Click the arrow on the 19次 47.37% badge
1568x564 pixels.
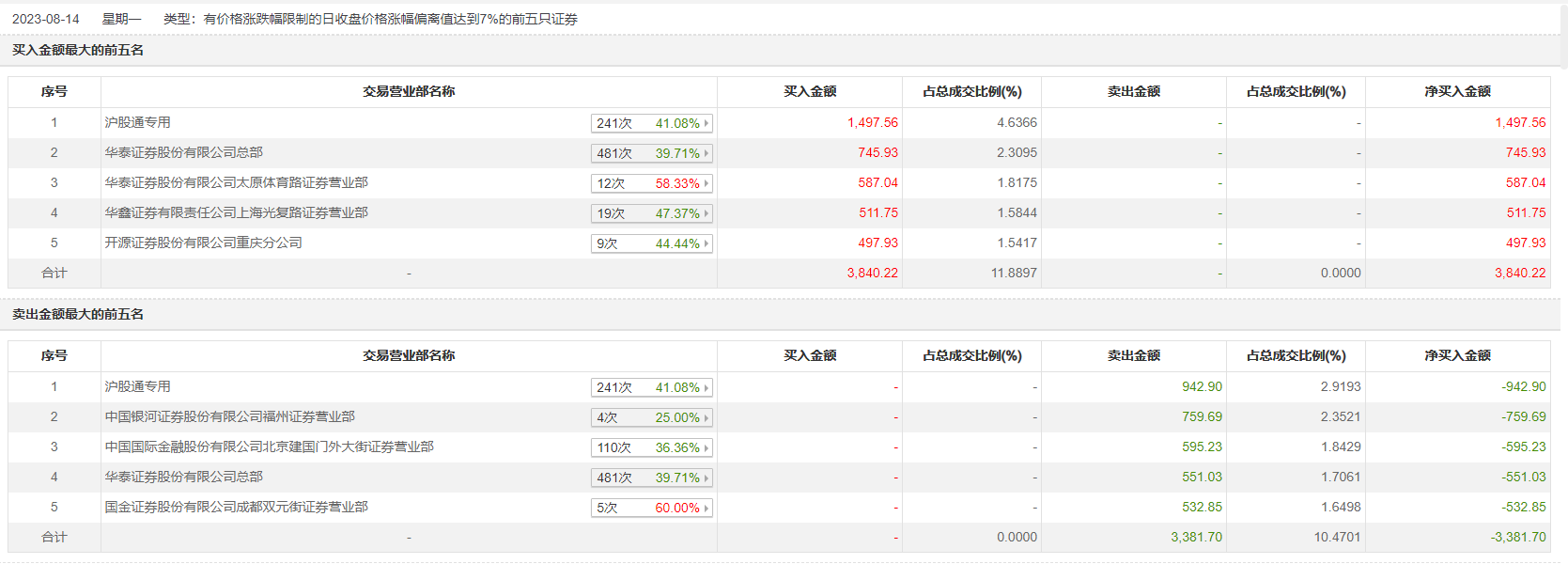point(706,213)
